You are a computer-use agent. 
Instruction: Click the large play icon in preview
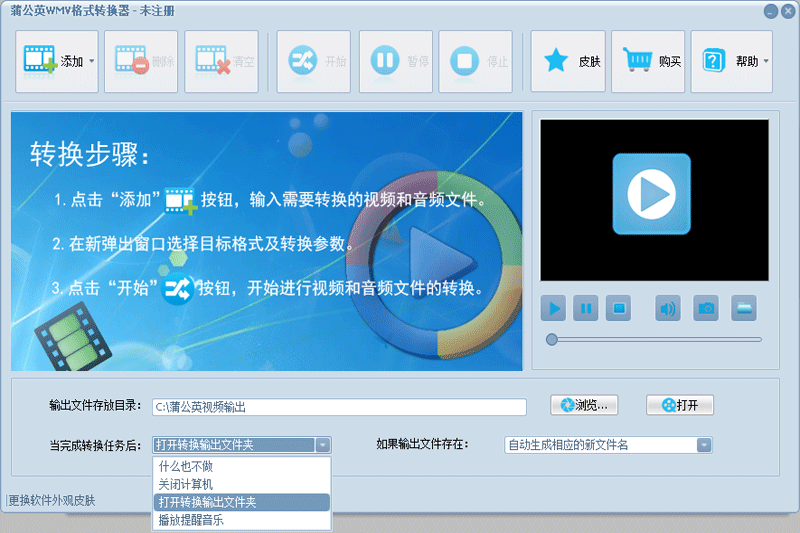click(652, 194)
